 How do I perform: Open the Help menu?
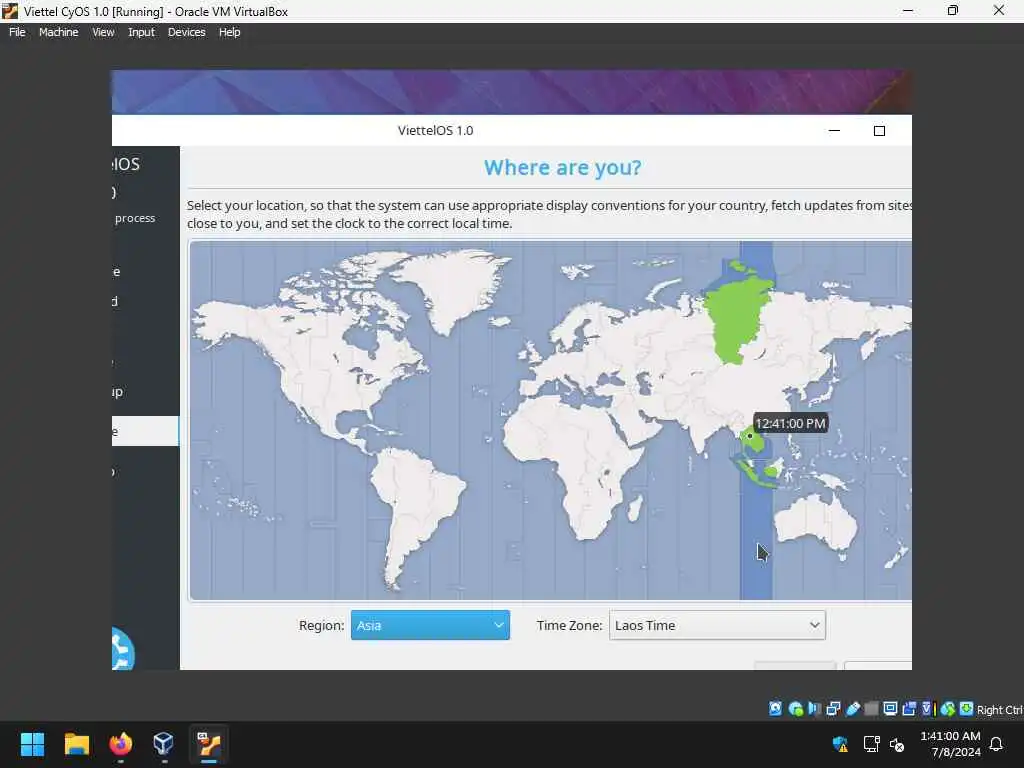(x=229, y=32)
